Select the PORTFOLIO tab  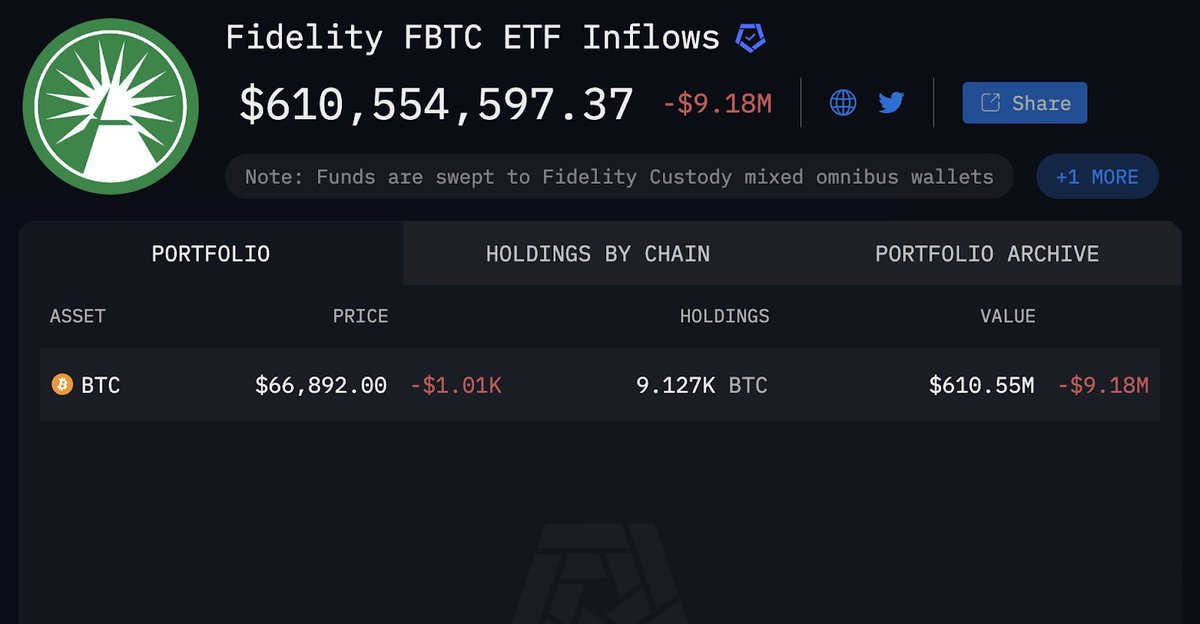211,254
